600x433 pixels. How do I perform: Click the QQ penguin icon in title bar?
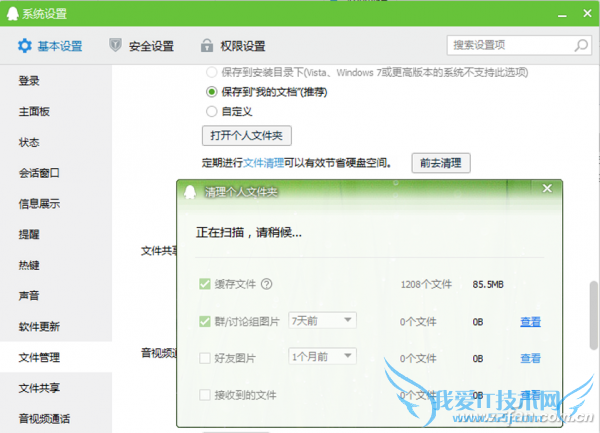click(x=12, y=14)
